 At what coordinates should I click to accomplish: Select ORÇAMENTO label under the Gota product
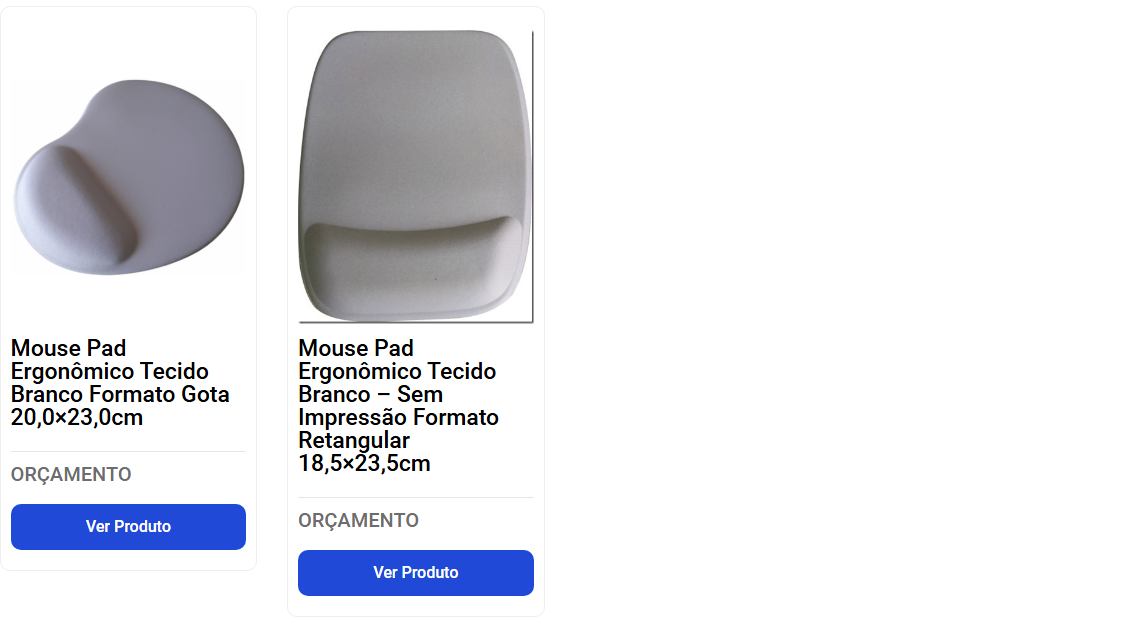71,475
